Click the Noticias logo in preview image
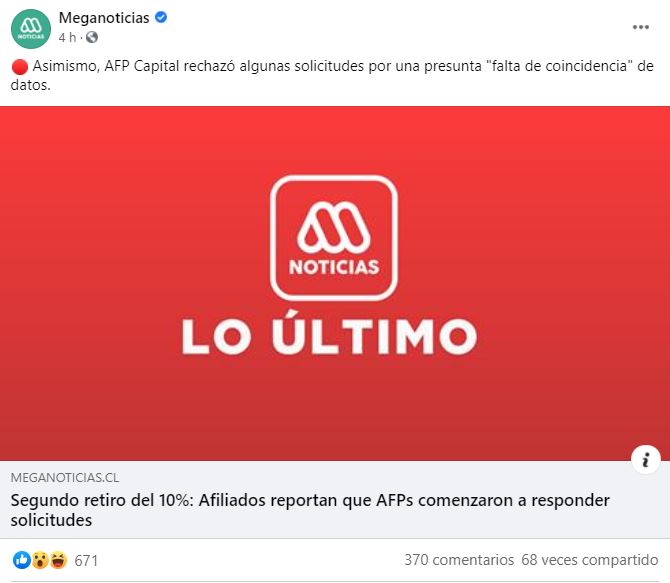The height and width of the screenshot is (583, 670). (x=334, y=238)
